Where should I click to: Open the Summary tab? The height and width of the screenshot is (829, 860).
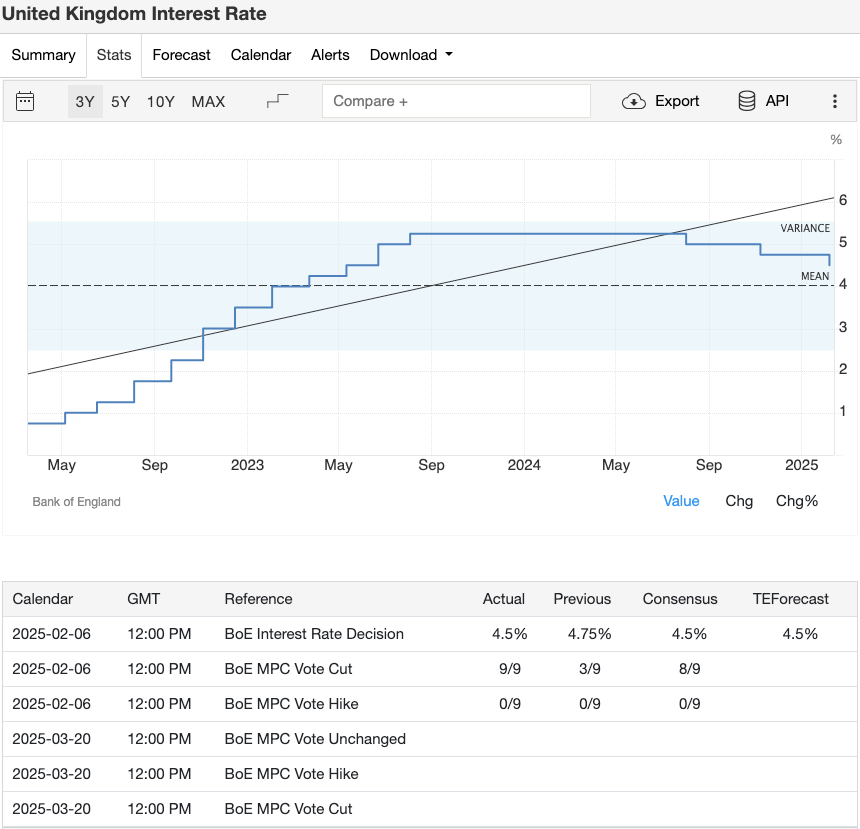point(43,55)
